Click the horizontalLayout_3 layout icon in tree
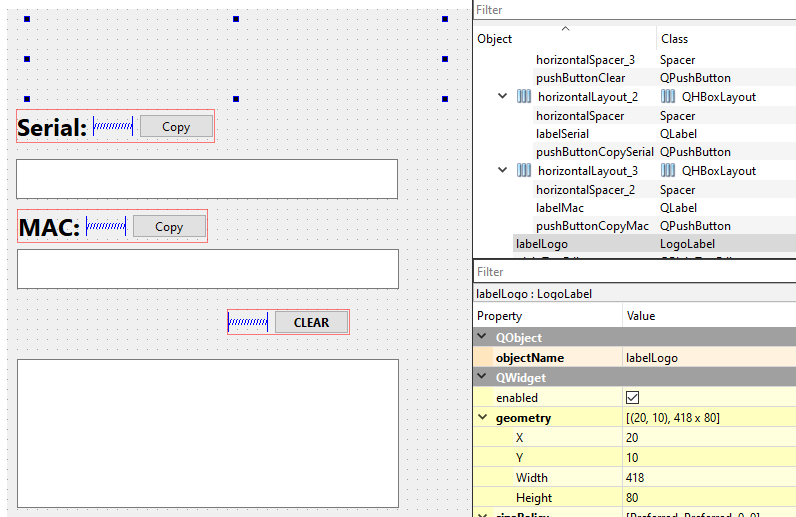Screen dimensions: 796x517 point(524,171)
